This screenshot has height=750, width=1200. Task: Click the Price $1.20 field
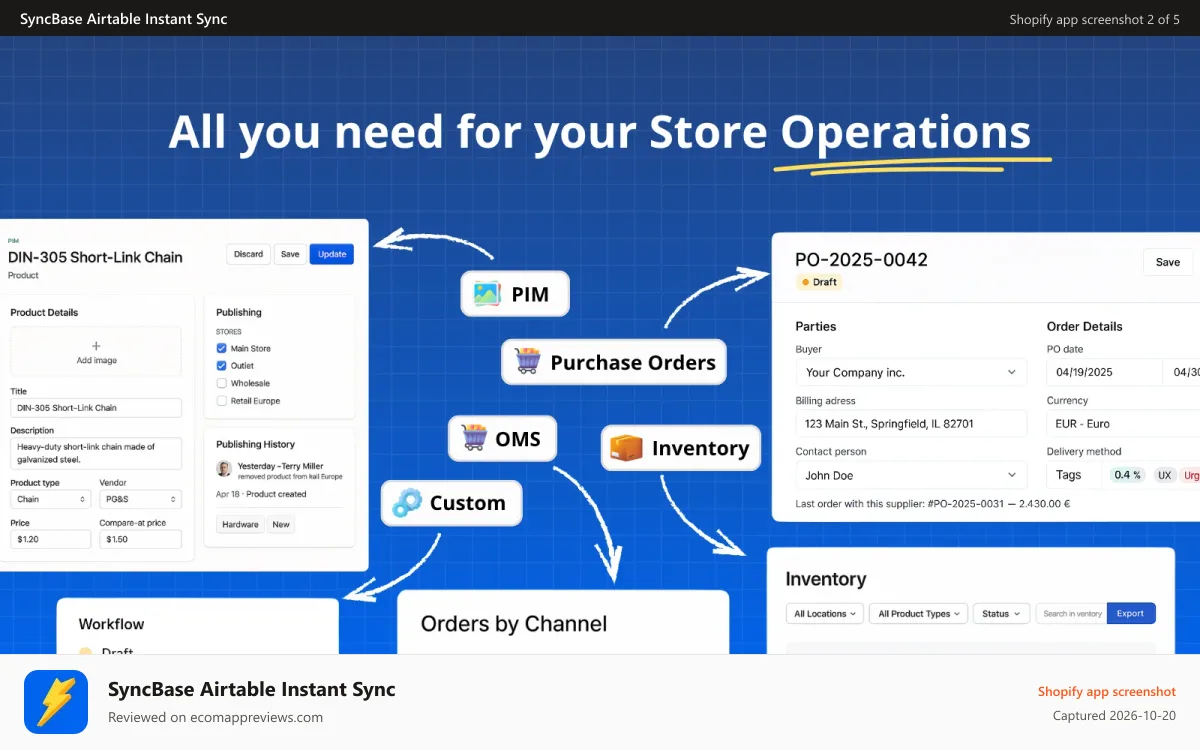point(50,539)
